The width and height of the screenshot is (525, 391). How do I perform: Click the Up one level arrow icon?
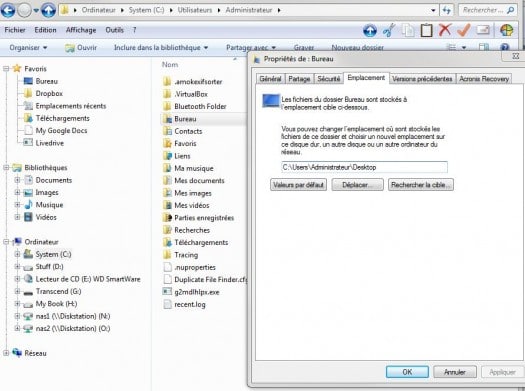pyautogui.click(x=49, y=10)
